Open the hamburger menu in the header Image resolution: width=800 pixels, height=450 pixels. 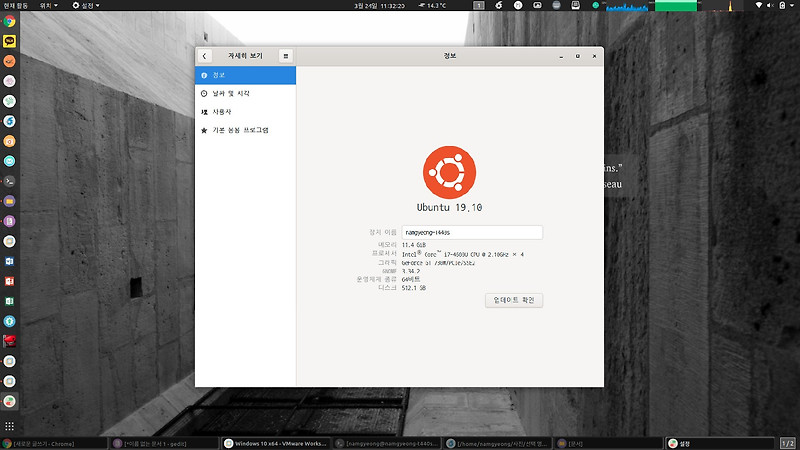click(286, 56)
